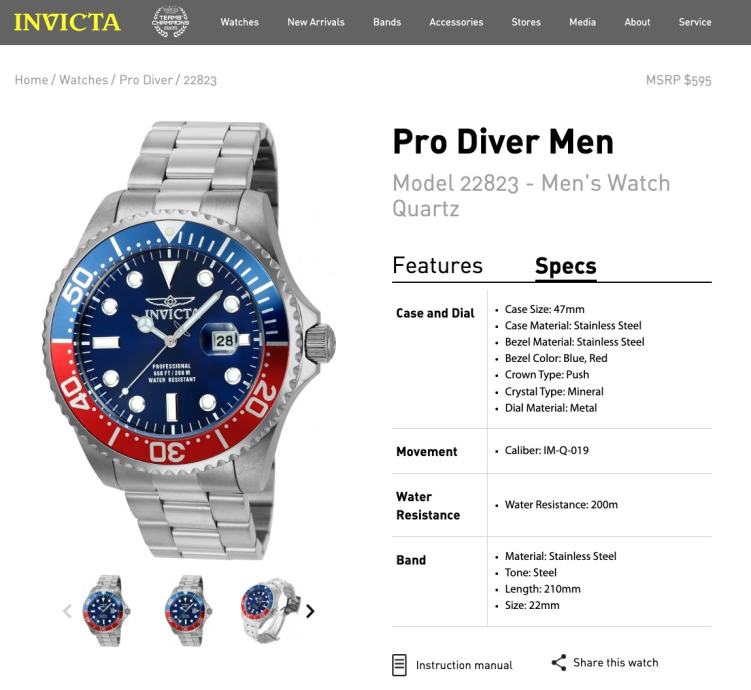Open Accessories in the top navigation
The image size is (751, 690).
456,22
